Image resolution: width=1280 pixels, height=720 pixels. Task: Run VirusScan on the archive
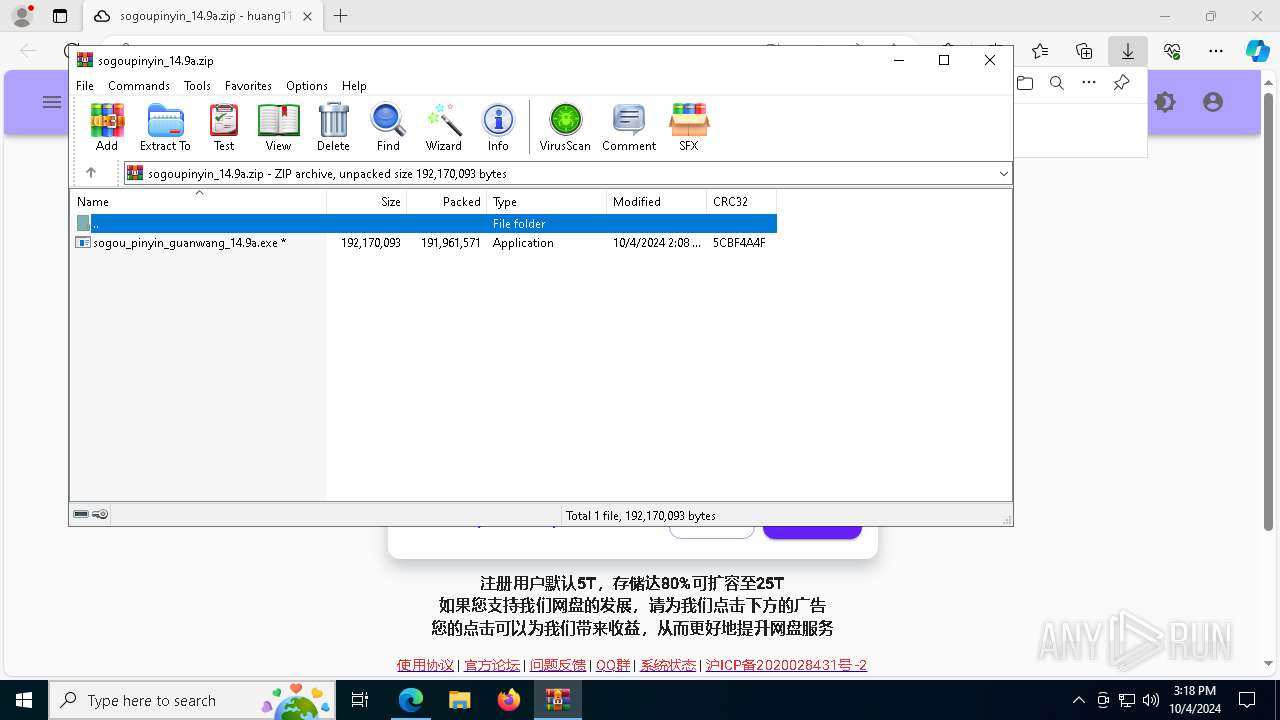(x=565, y=127)
